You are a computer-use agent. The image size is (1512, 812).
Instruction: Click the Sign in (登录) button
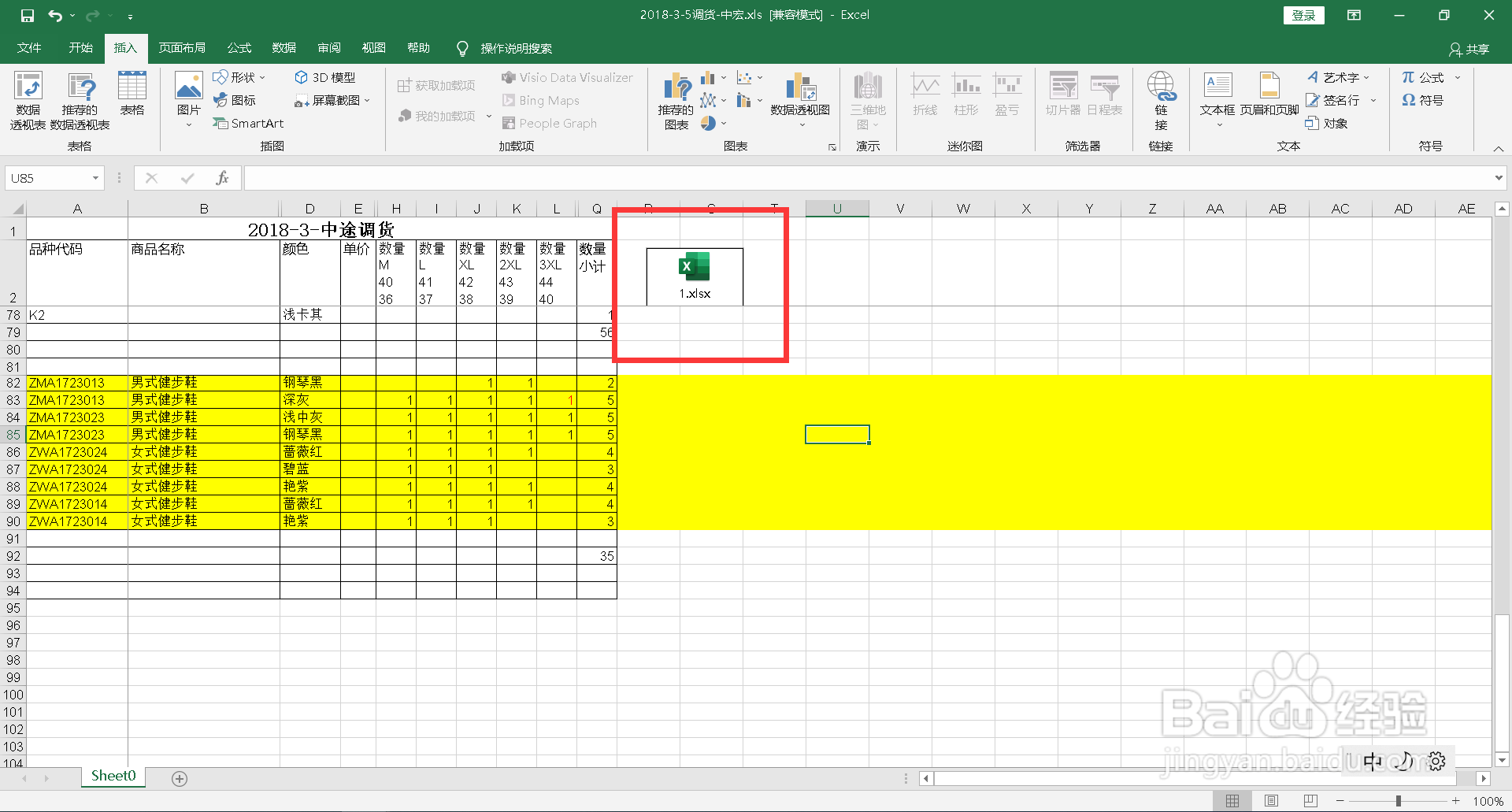[1304, 15]
